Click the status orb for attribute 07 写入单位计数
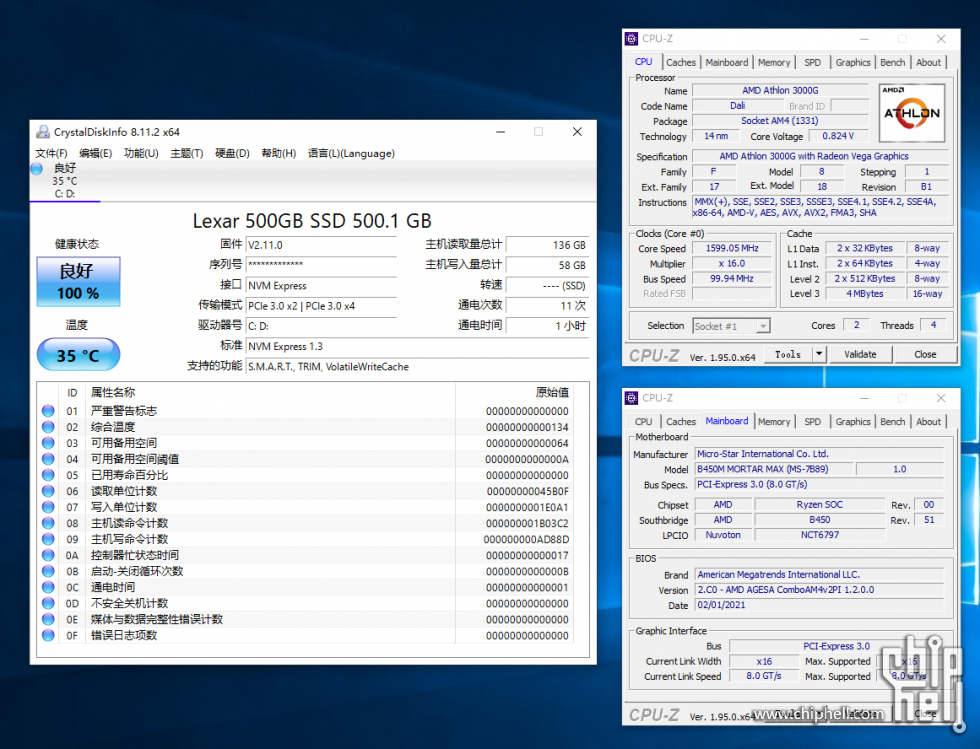The image size is (980, 749). click(48, 507)
